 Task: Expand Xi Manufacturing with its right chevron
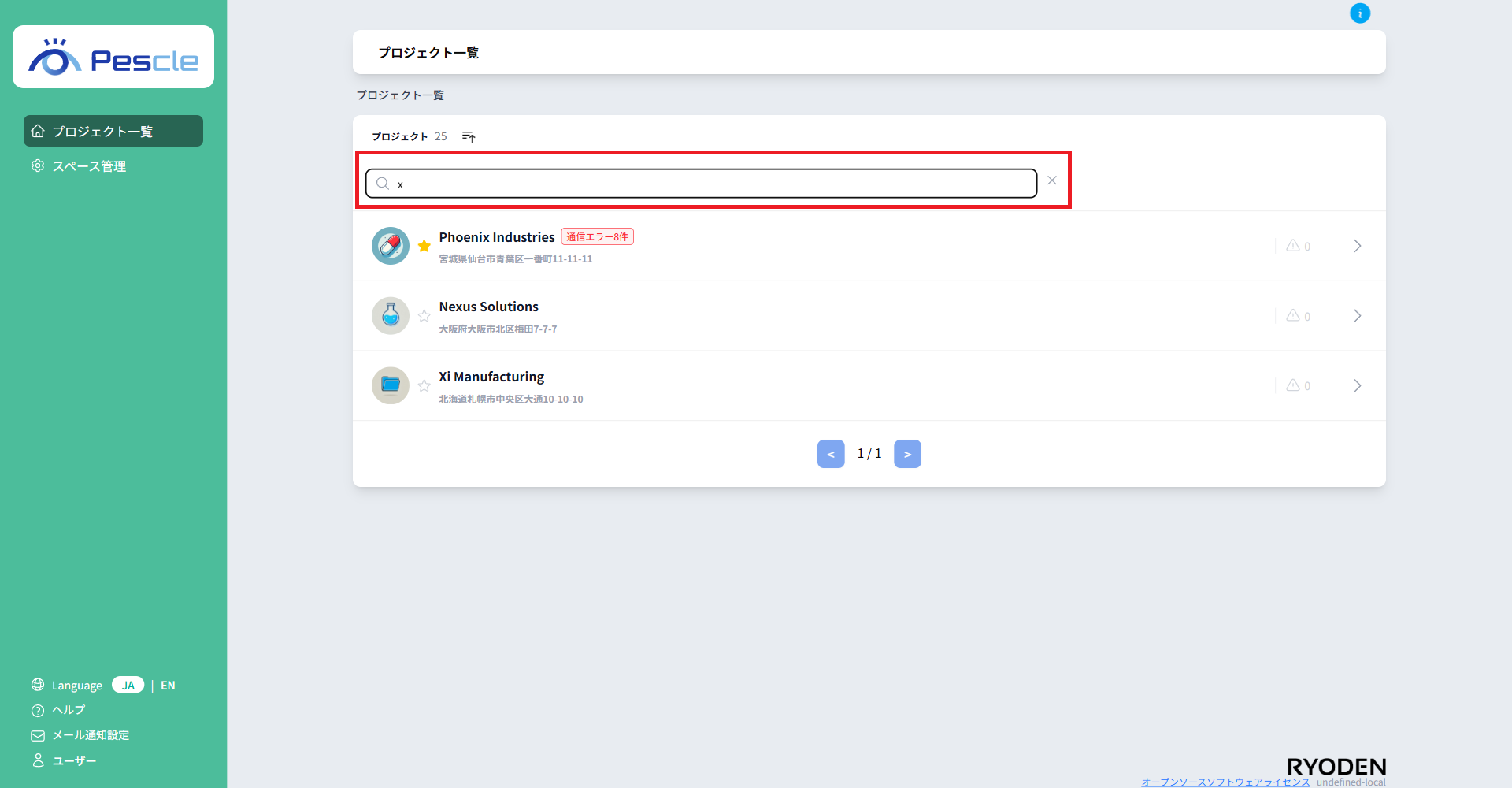pos(1358,386)
